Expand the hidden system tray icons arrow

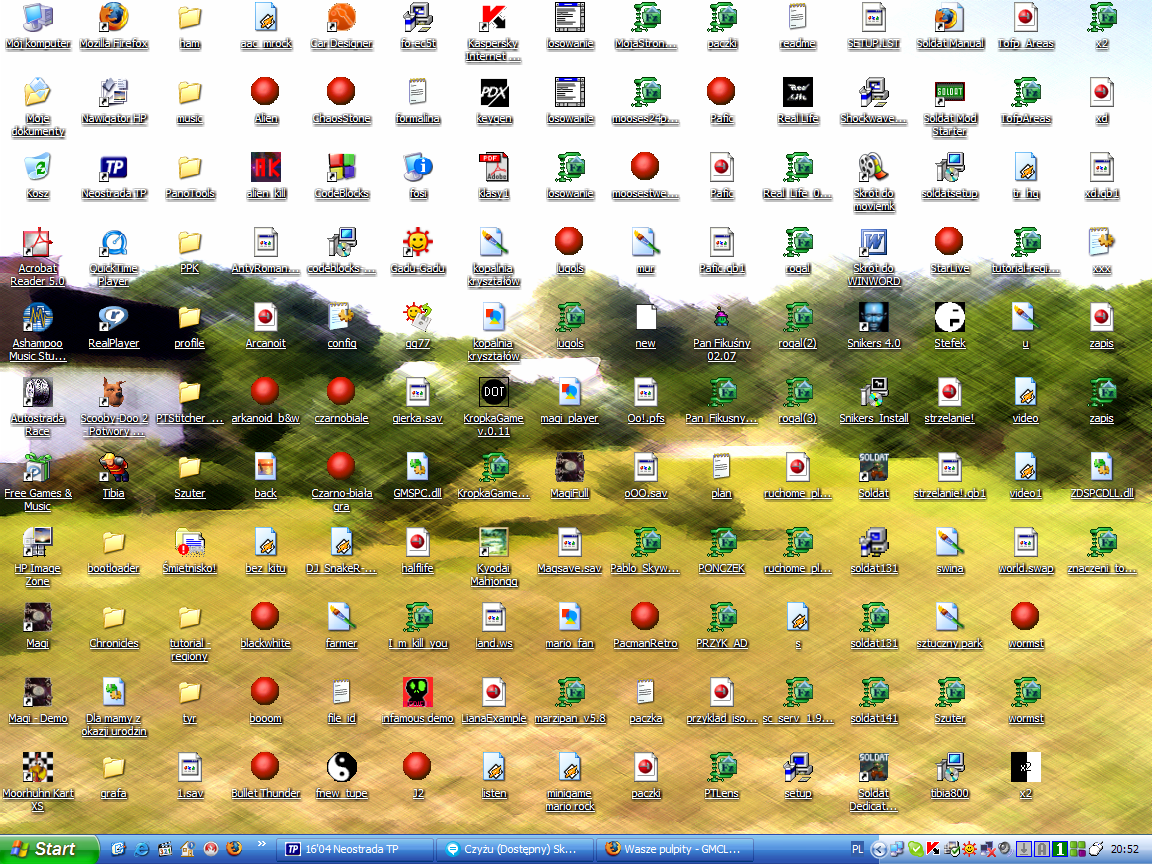coord(879,849)
